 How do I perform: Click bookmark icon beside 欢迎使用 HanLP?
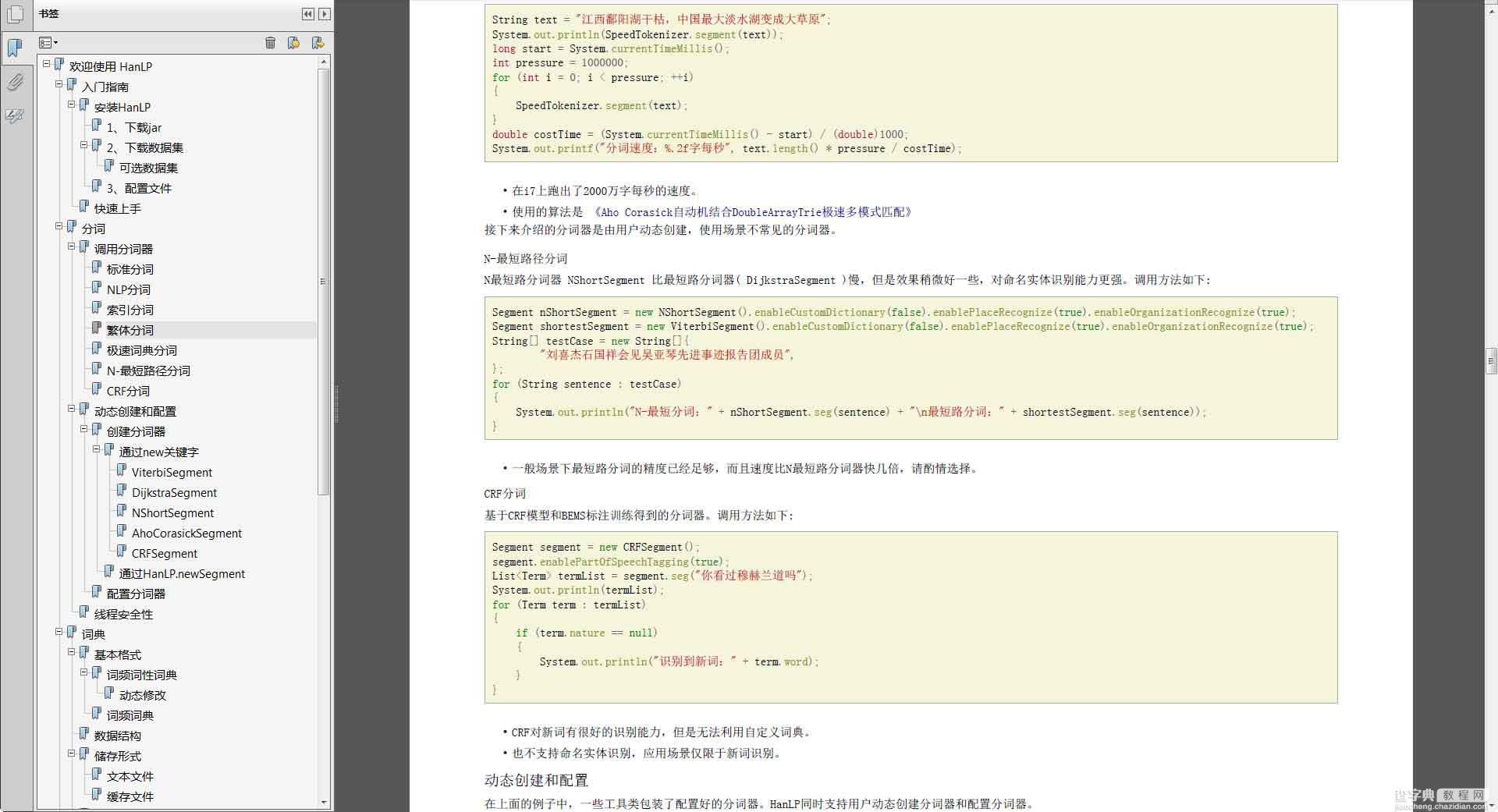pyautogui.click(x=59, y=65)
